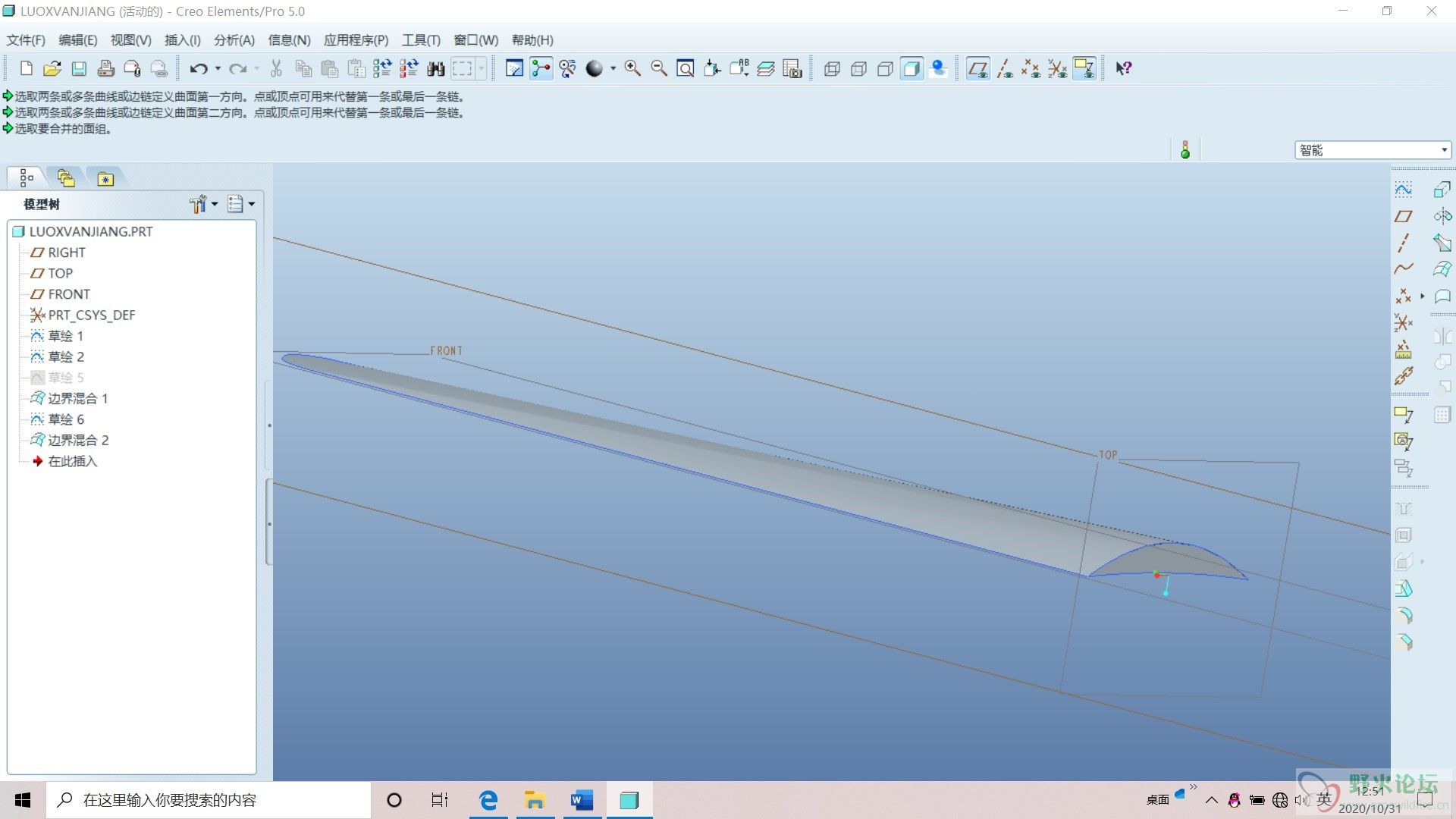Viewport: 1456px width, 819px height.
Task: Open the 分析(A) menu
Action: [x=234, y=40]
